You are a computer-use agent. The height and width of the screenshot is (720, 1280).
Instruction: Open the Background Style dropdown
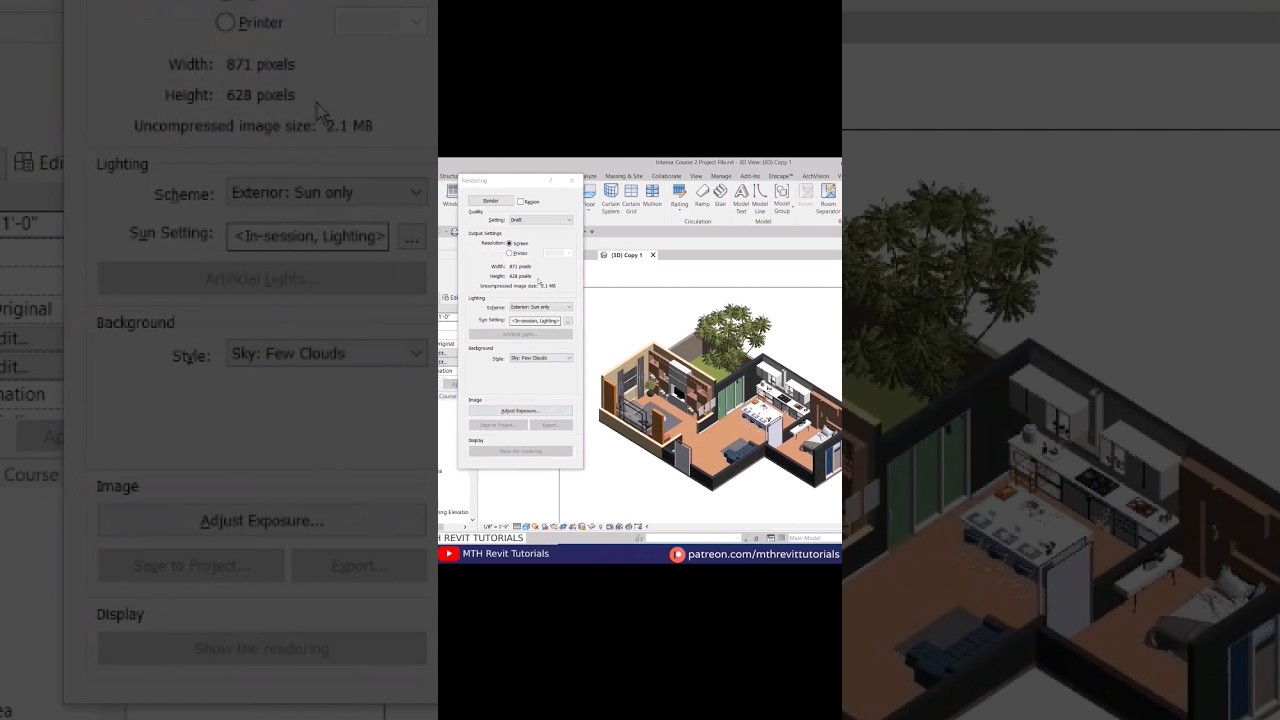[x=541, y=358]
